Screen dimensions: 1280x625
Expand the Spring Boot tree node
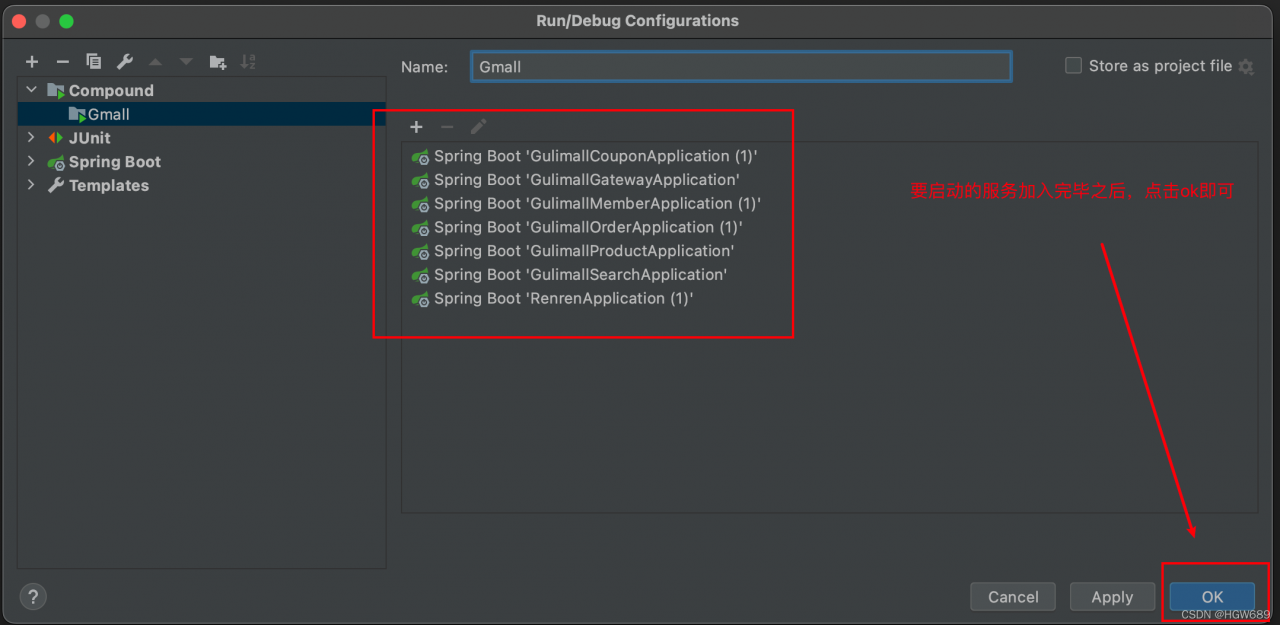point(31,162)
